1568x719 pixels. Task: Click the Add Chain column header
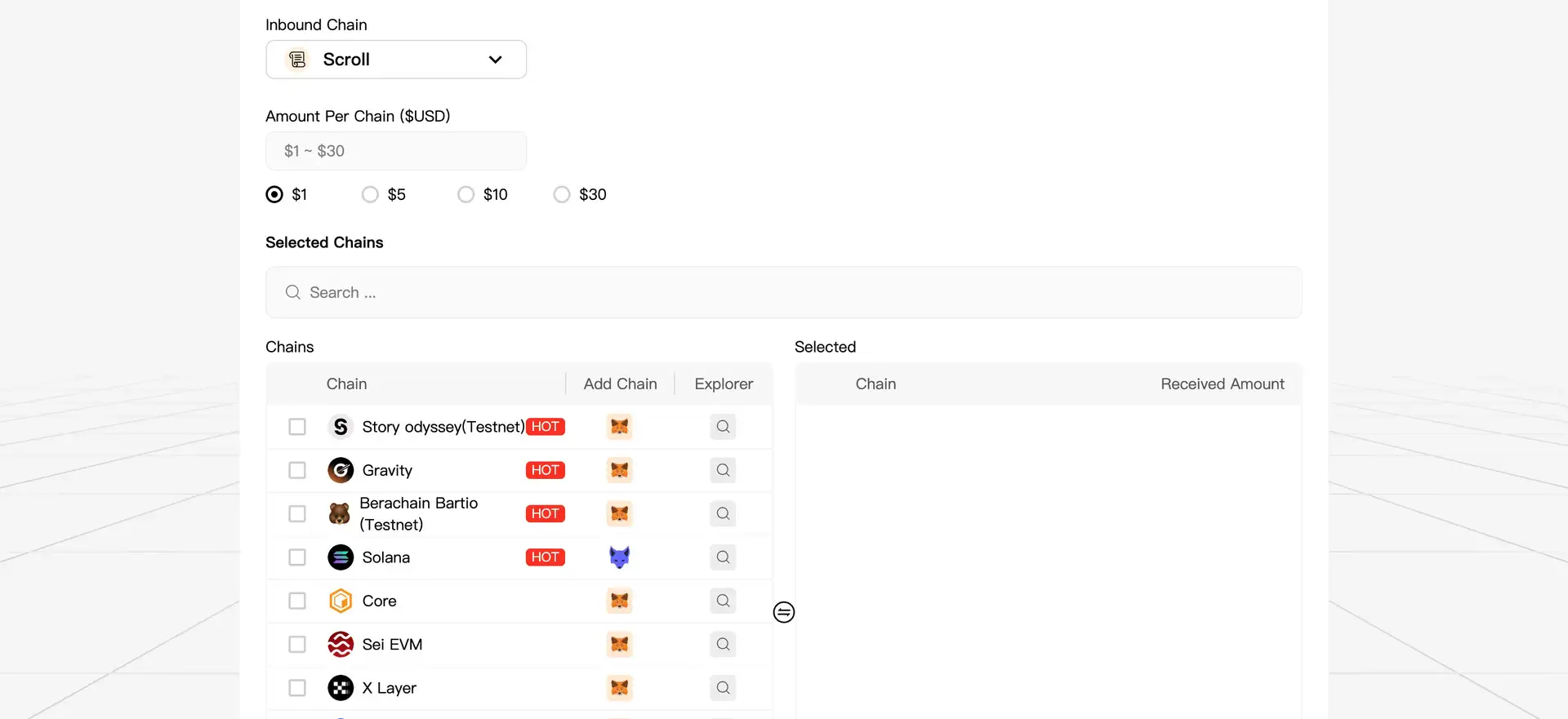coord(620,384)
